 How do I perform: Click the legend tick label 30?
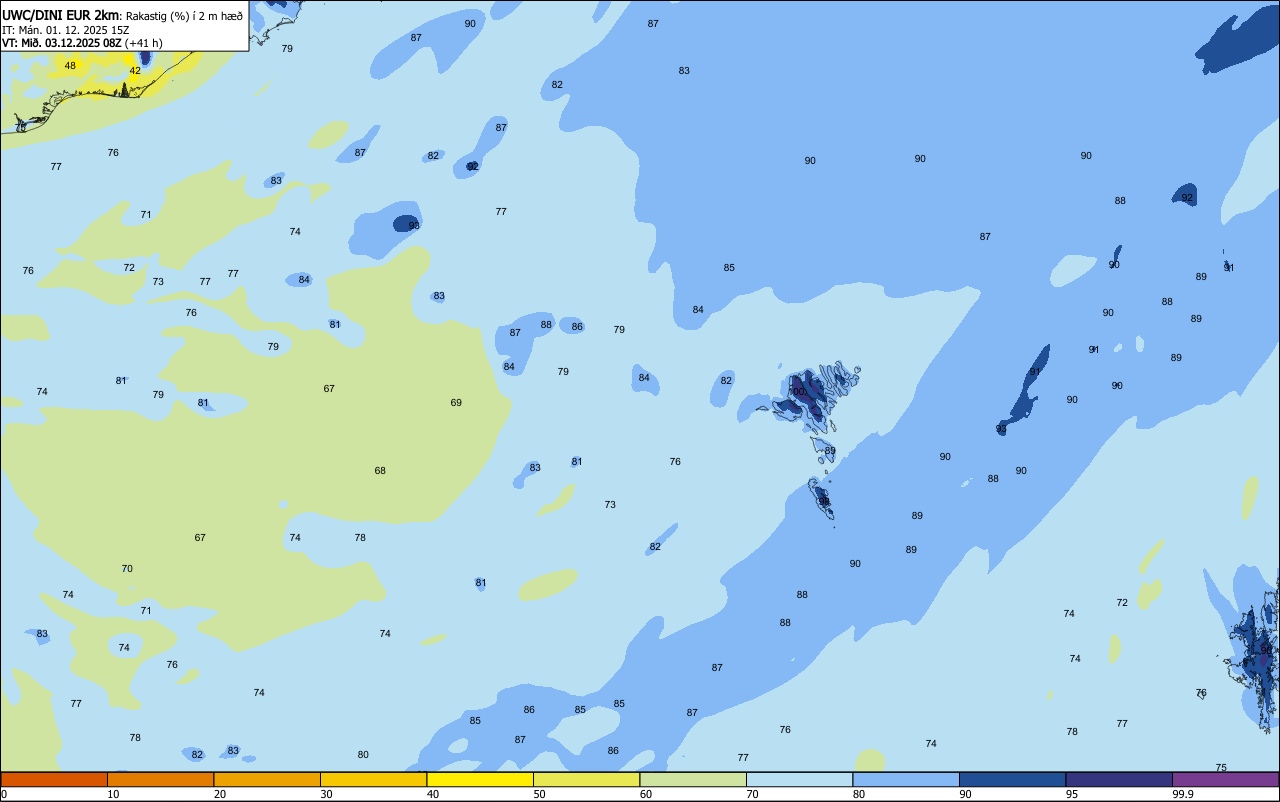326,794
